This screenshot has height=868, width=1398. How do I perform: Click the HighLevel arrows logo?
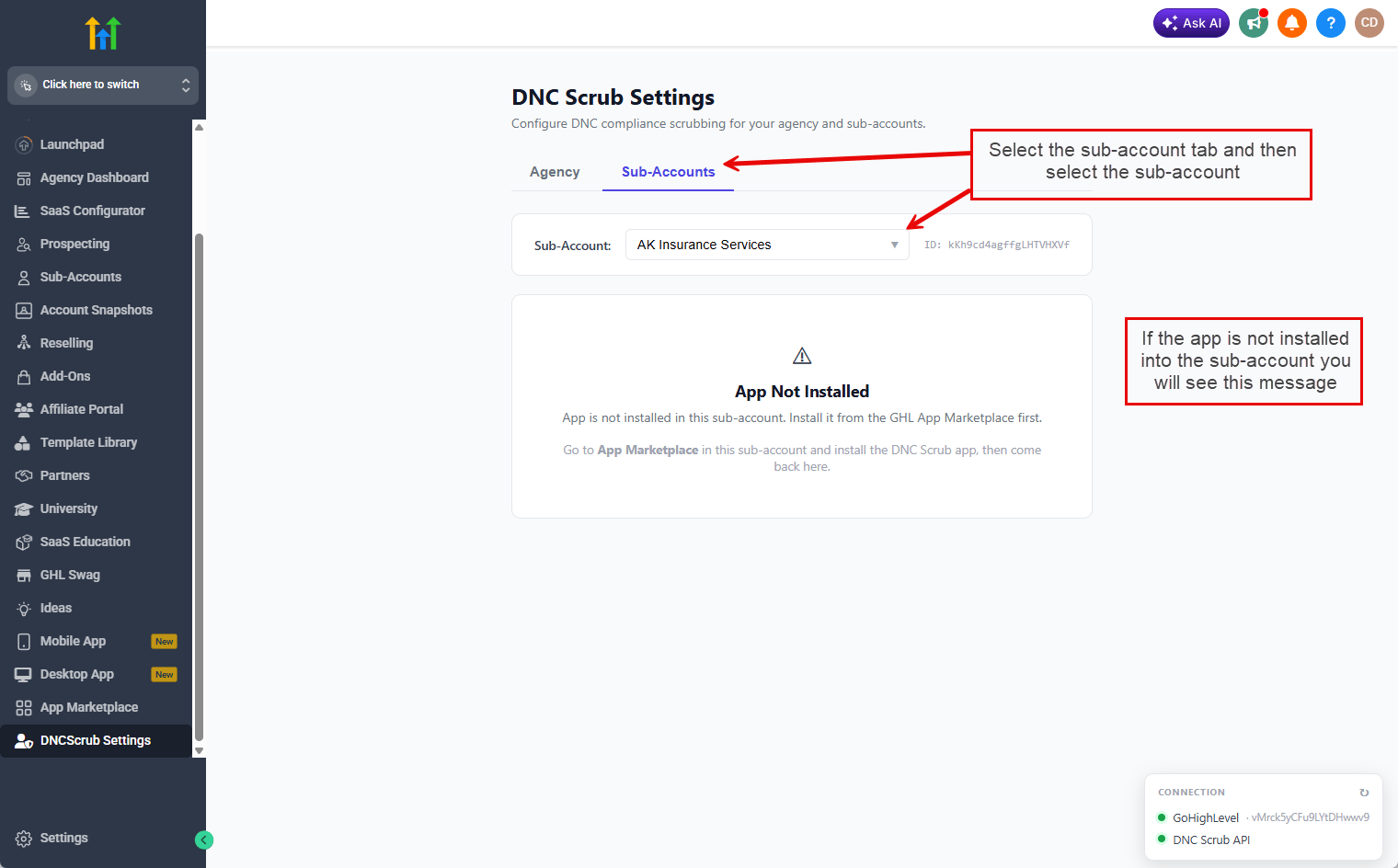103,33
